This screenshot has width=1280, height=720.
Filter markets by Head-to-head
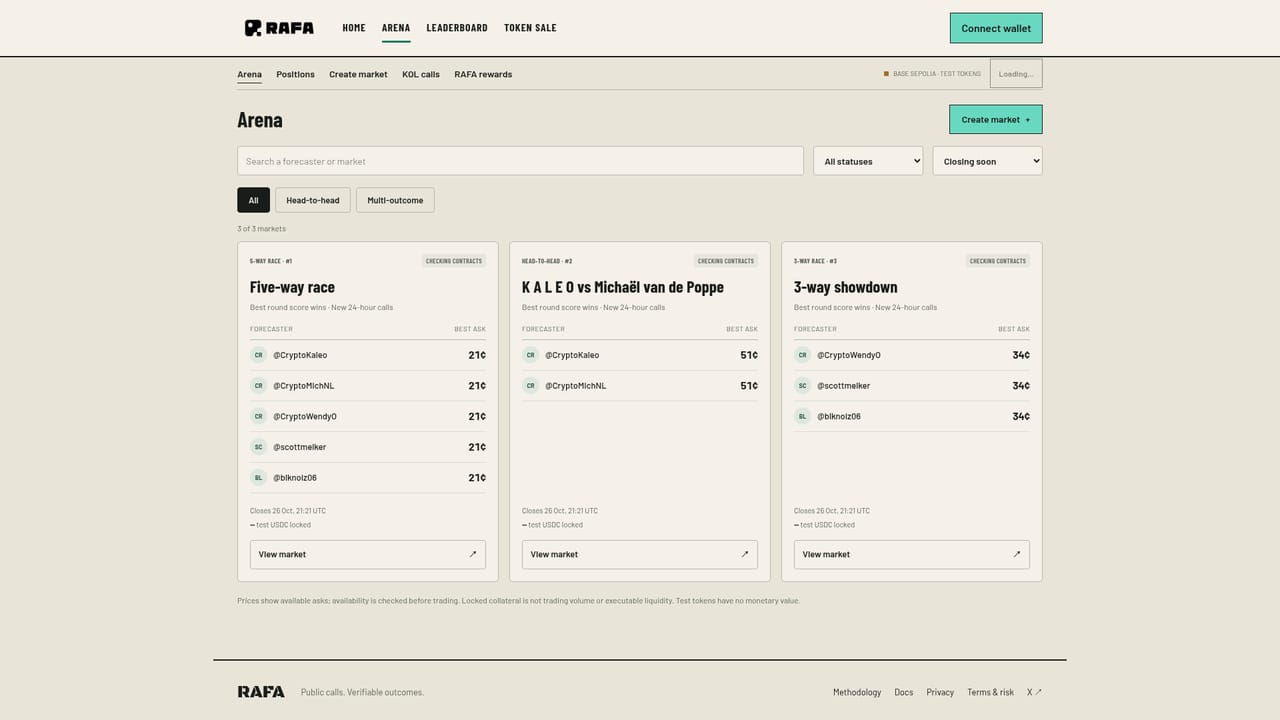tap(313, 200)
